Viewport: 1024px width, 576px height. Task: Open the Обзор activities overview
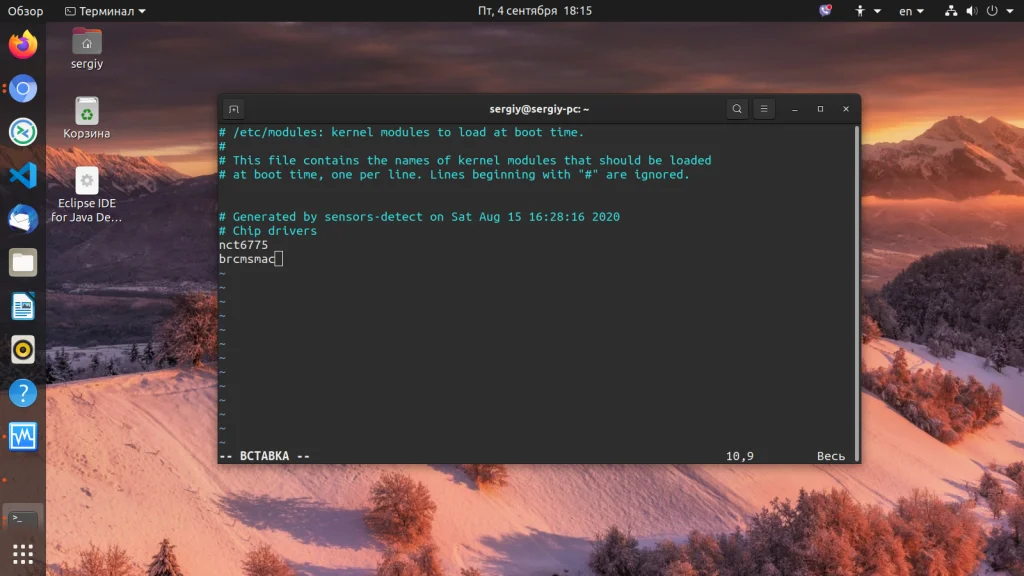[x=25, y=11]
